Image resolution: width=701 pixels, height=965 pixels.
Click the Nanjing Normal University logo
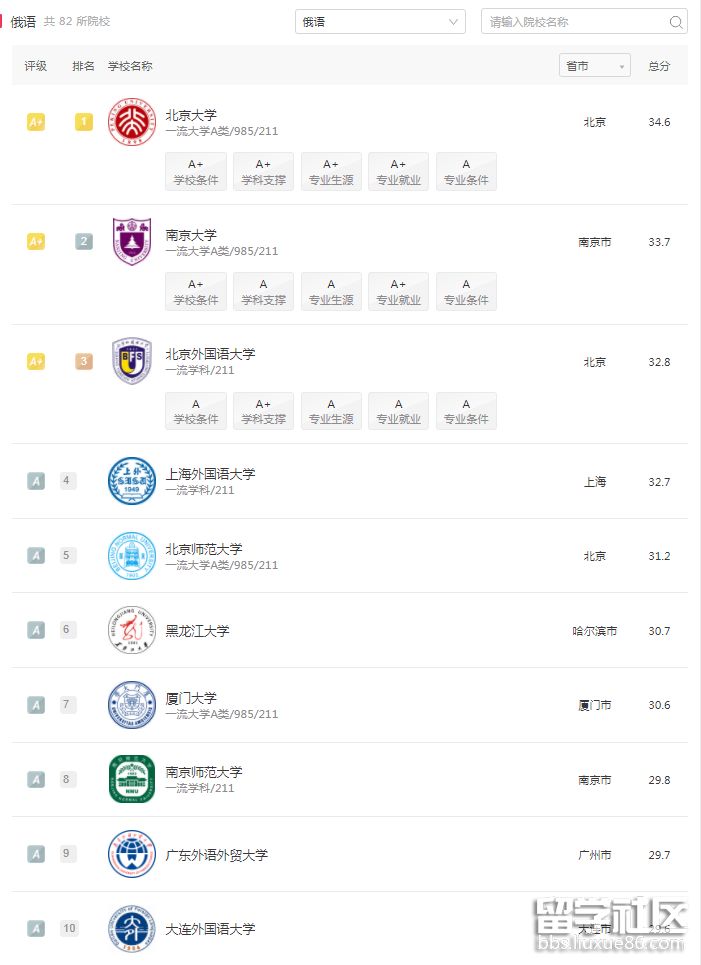coord(132,779)
